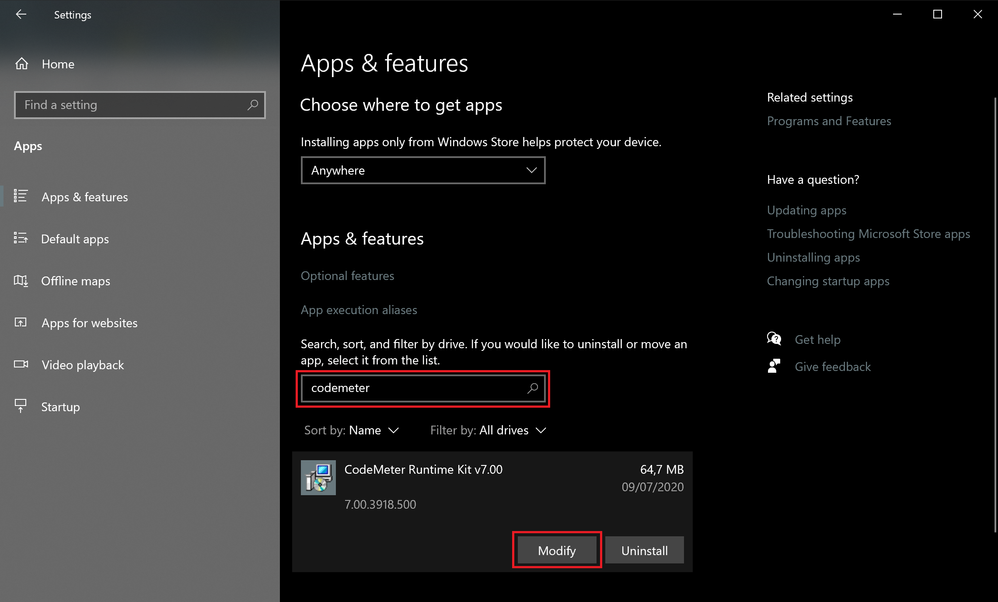Open Offline maps page
This screenshot has height=602, width=998.
75,281
